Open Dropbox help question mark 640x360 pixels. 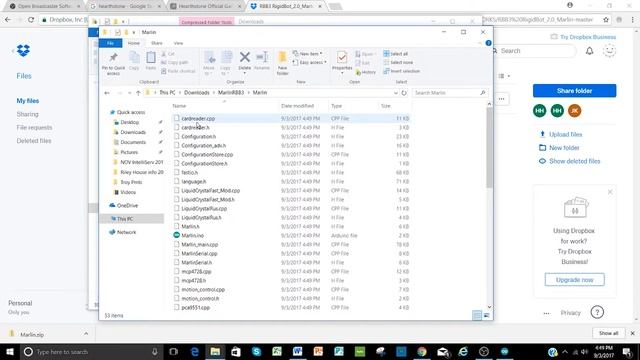click(597, 313)
